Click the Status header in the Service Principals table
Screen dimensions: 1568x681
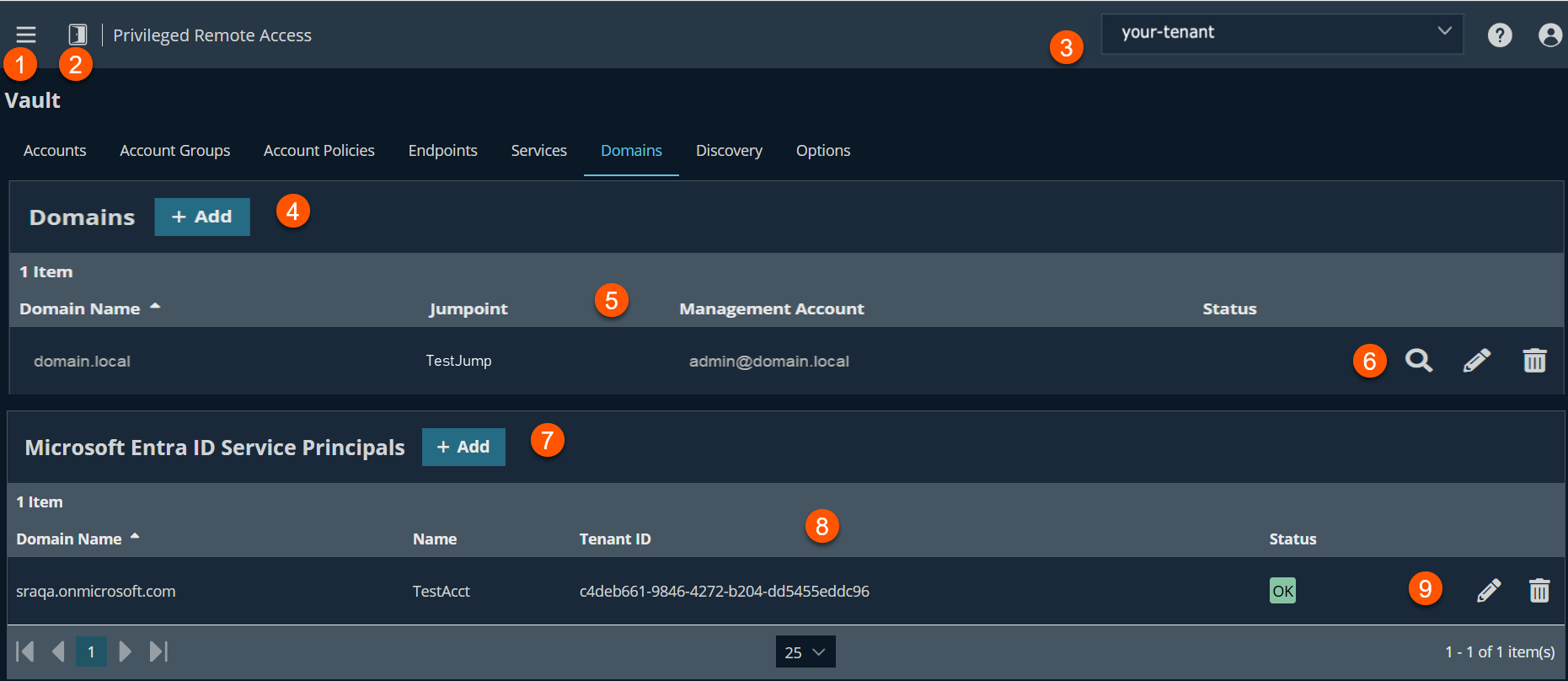click(1292, 539)
